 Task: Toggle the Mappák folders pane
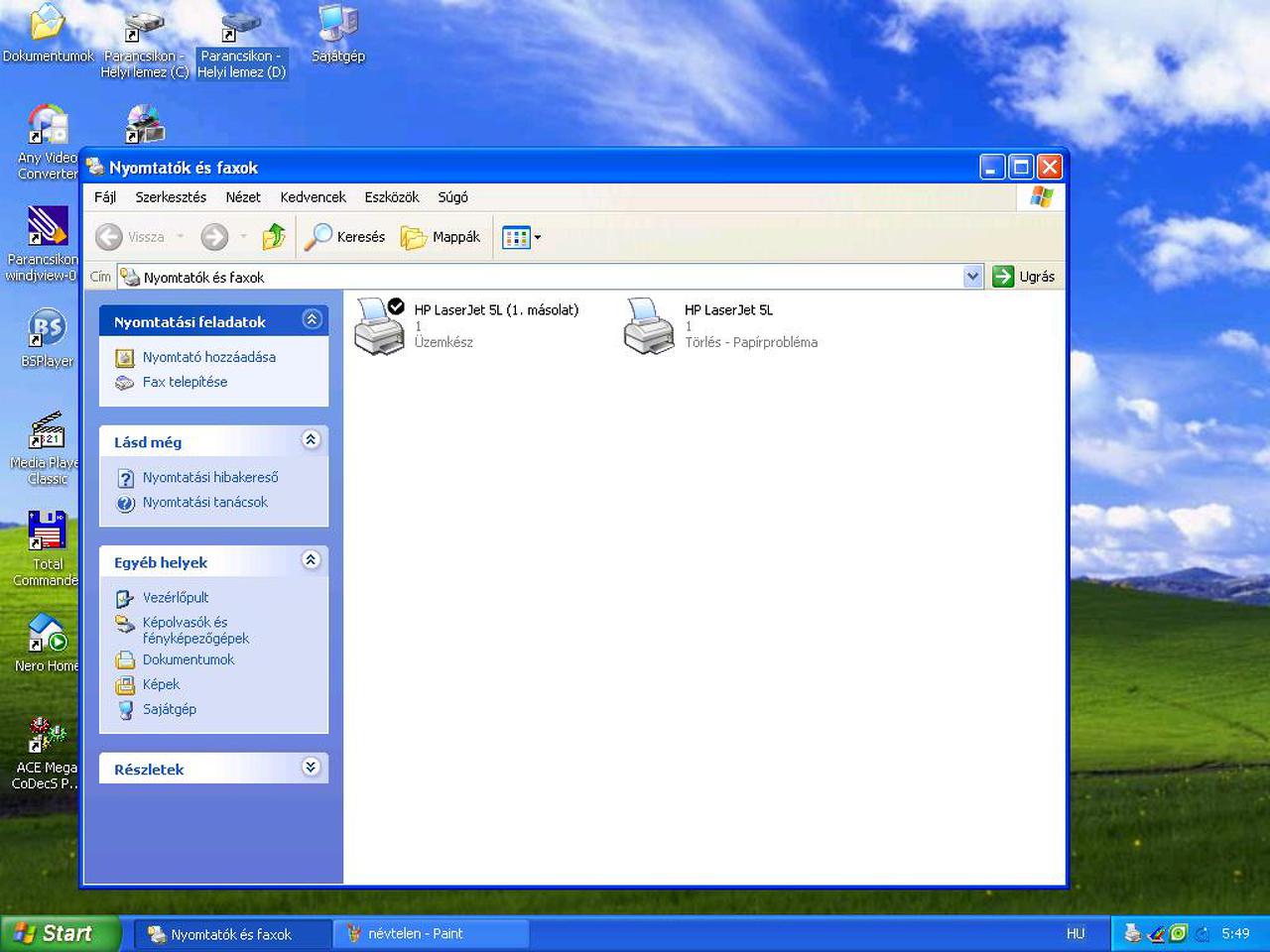(441, 237)
